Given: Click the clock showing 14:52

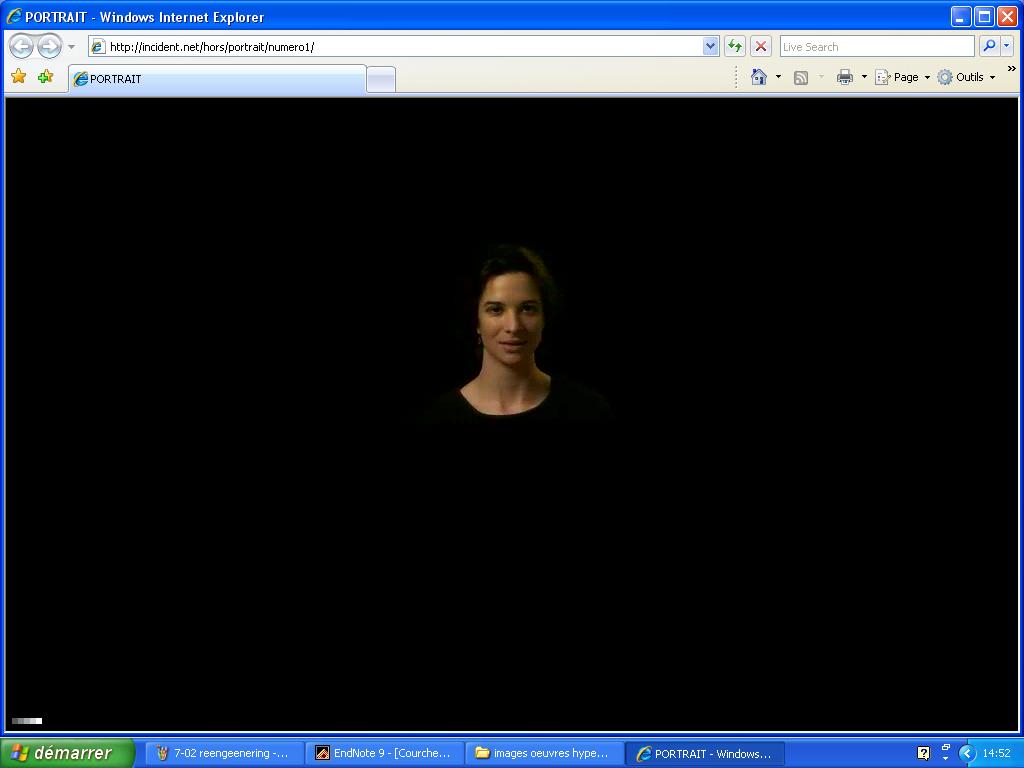Looking at the screenshot, I should pyautogui.click(x=996, y=753).
